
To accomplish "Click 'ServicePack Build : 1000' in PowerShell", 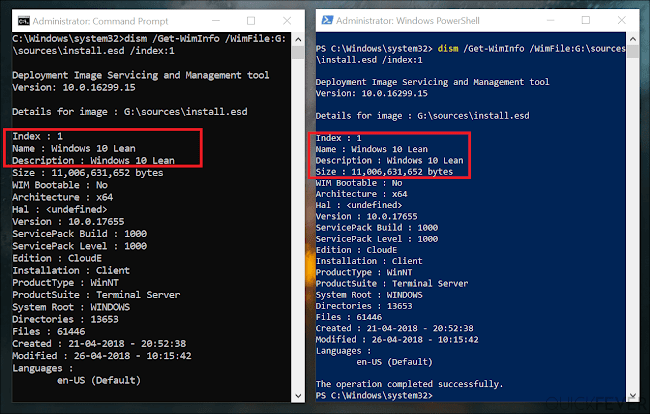I will (377, 228).
